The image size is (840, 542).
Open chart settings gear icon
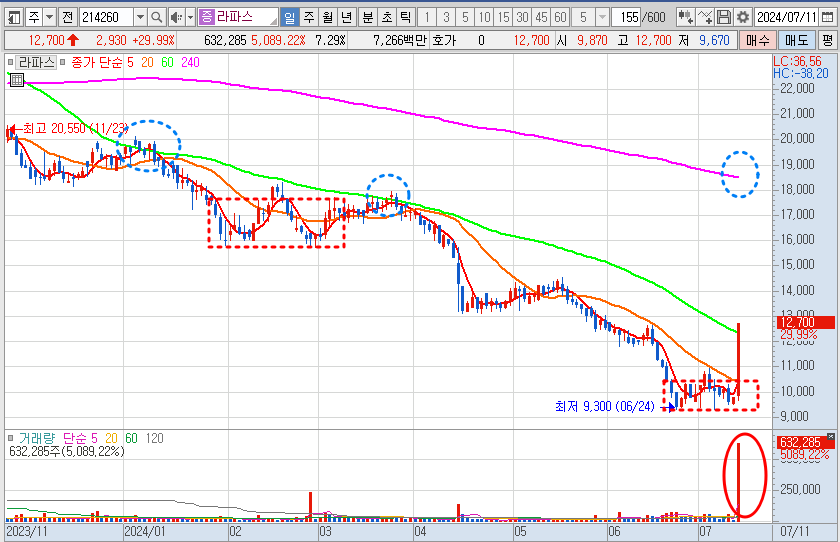coord(742,18)
